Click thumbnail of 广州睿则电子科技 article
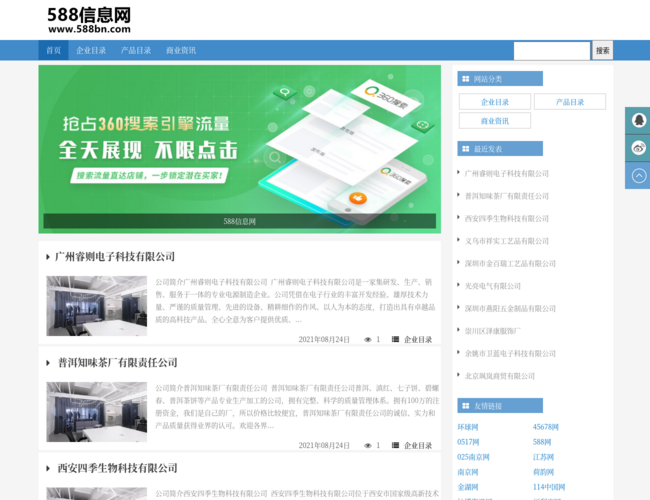The width and height of the screenshot is (650, 500). [97, 306]
